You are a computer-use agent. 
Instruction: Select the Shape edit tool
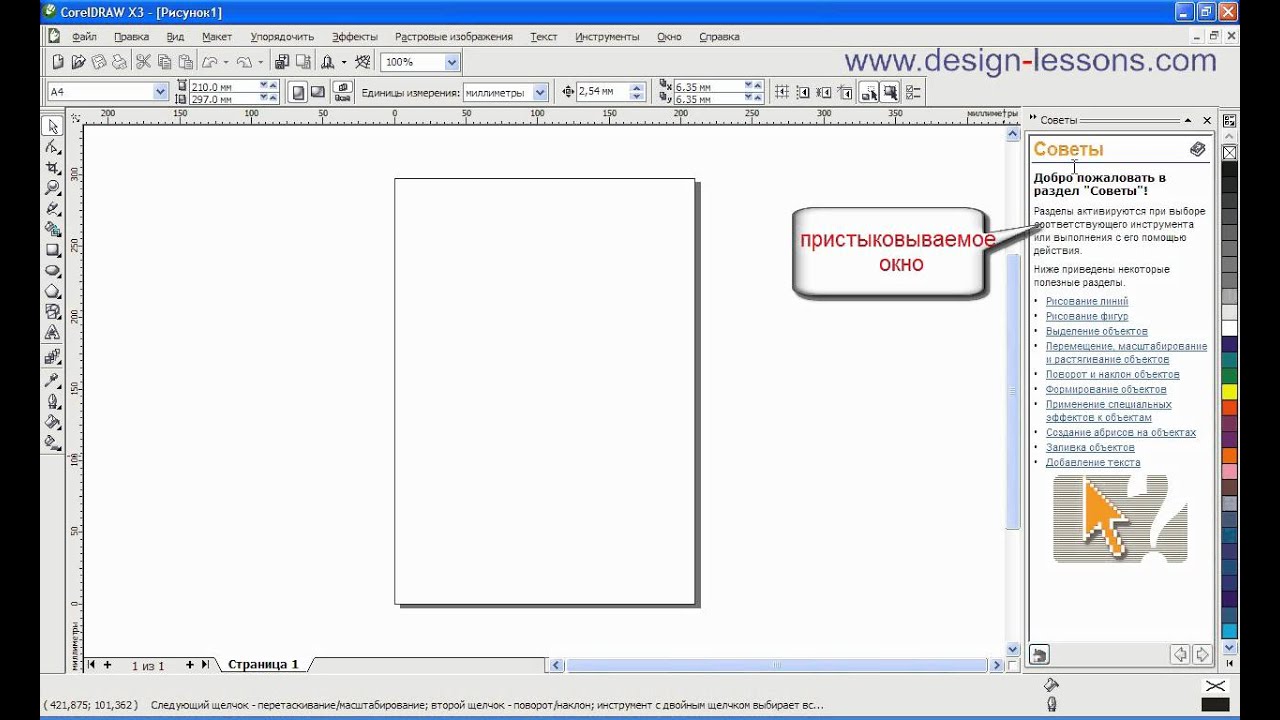[52, 147]
